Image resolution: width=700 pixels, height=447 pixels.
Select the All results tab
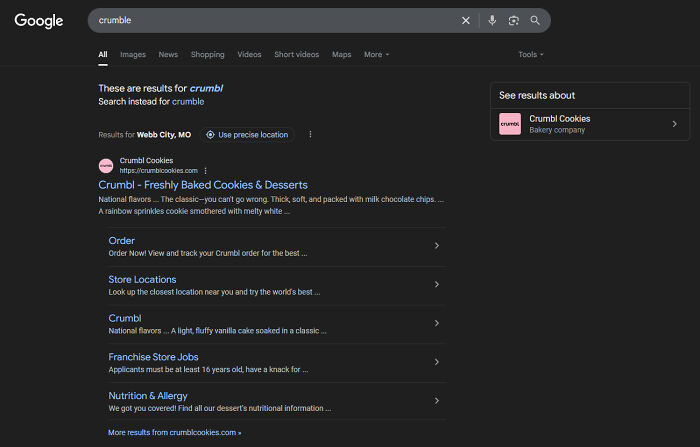(x=103, y=54)
